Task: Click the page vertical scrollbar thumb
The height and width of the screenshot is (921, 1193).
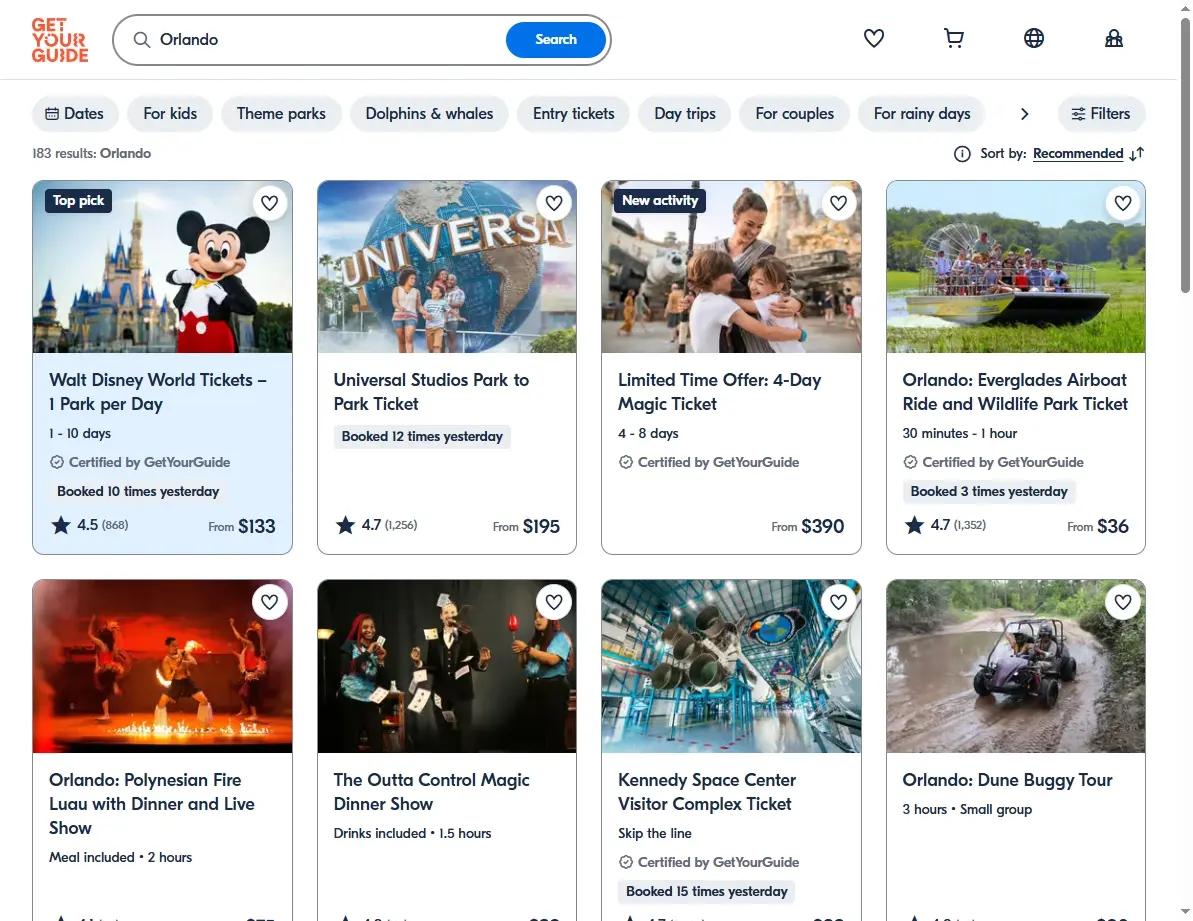Action: coord(1185,156)
